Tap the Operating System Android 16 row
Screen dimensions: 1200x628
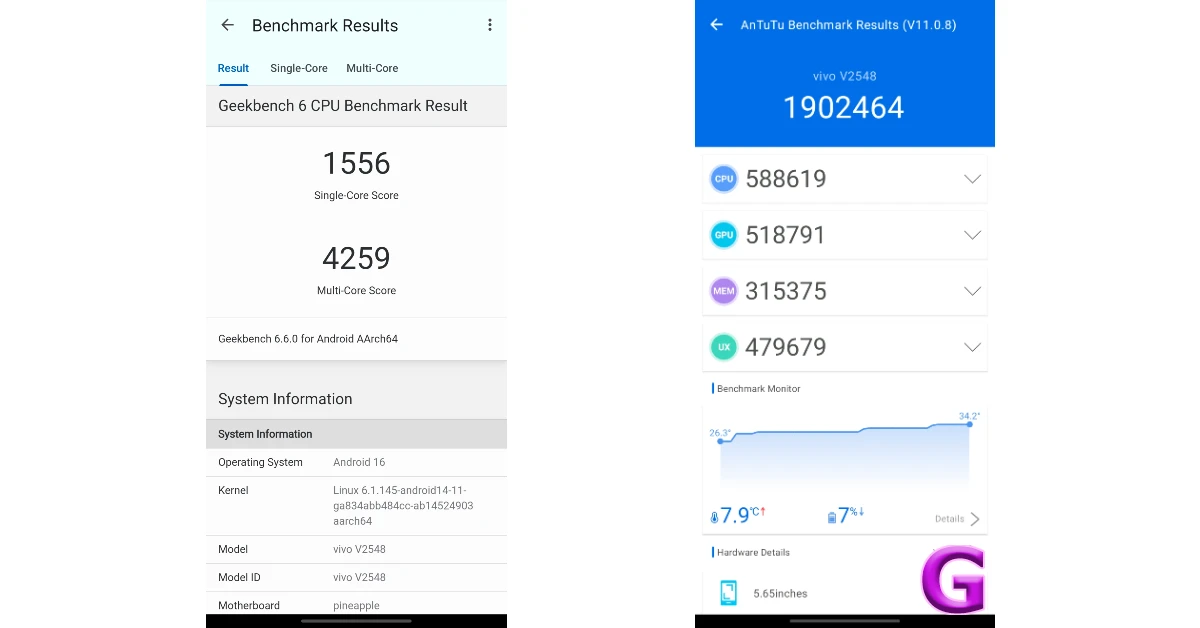(x=356, y=462)
